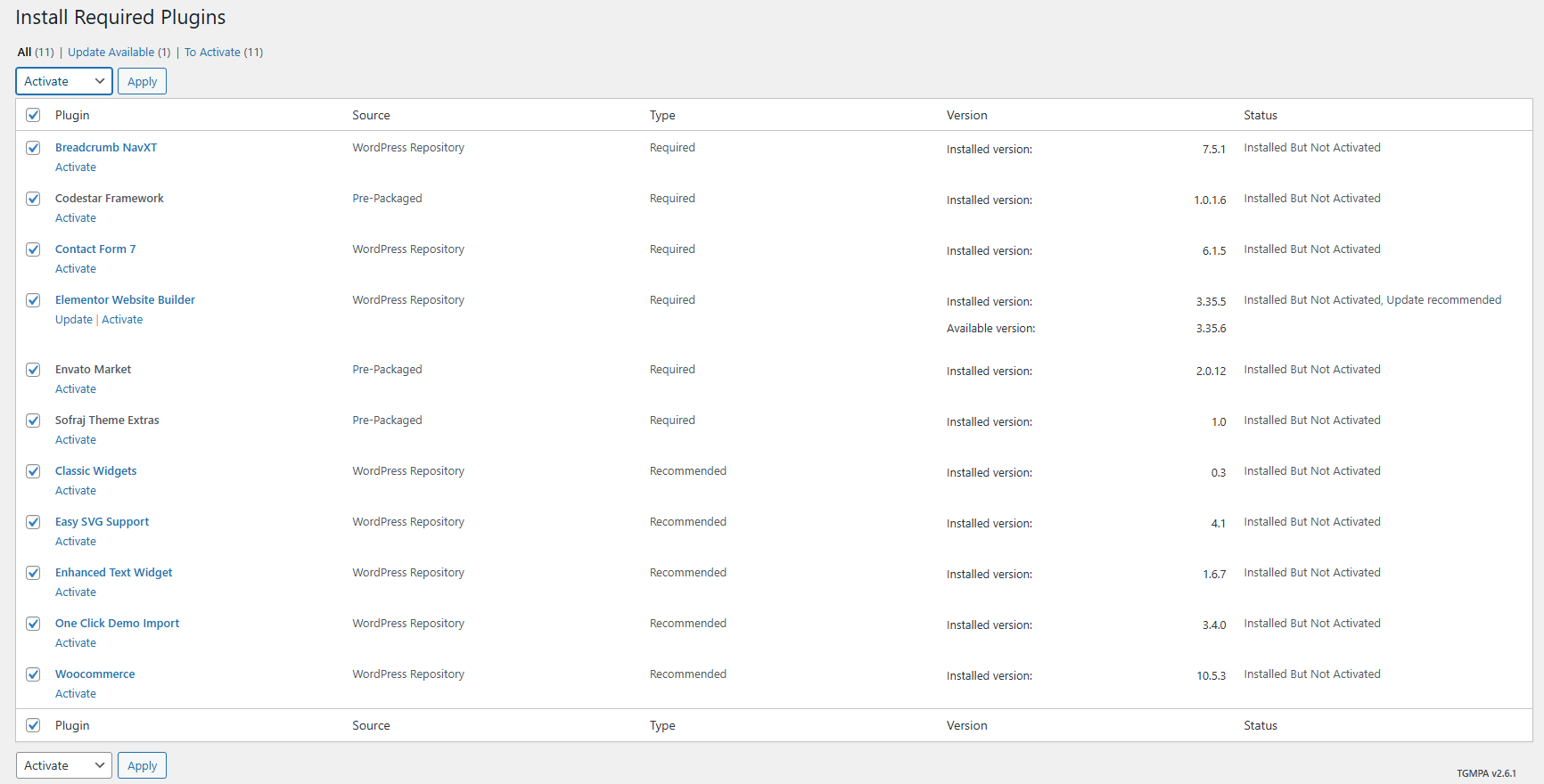Click Update under Elementor Website Builder

tap(74, 320)
